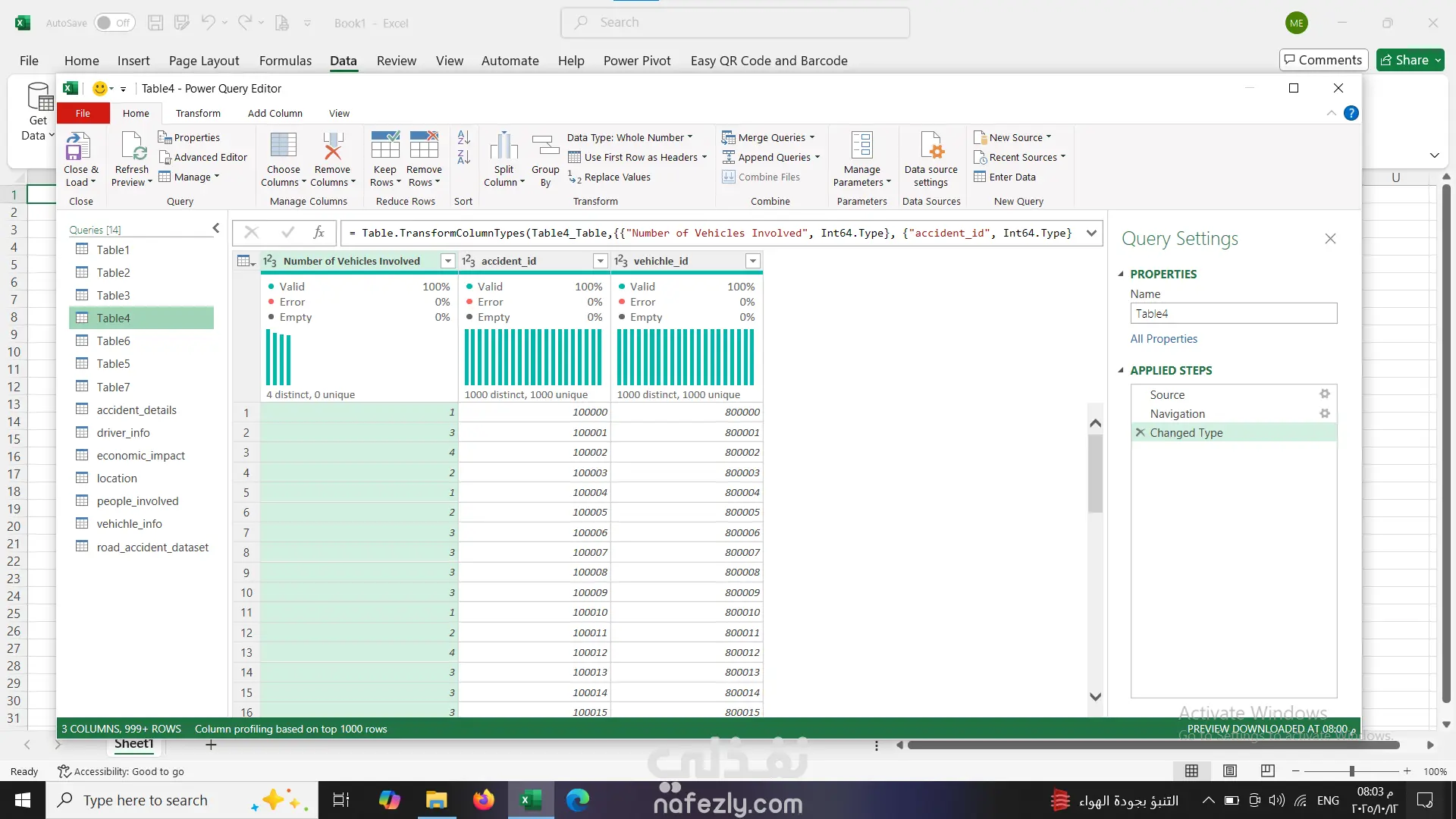Expand accident_id column filter dropdown

point(601,262)
